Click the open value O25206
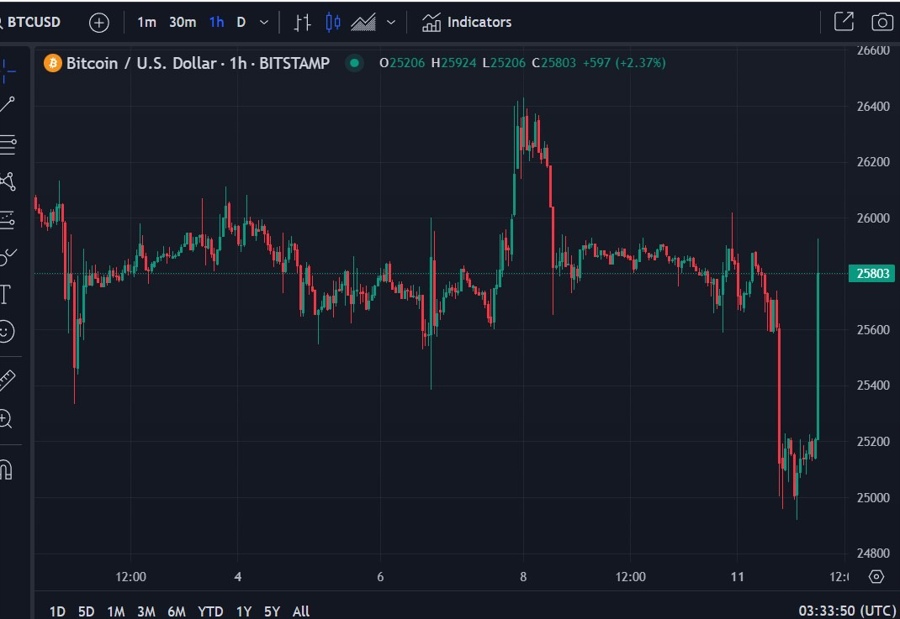900x619 pixels. pyautogui.click(x=402, y=63)
